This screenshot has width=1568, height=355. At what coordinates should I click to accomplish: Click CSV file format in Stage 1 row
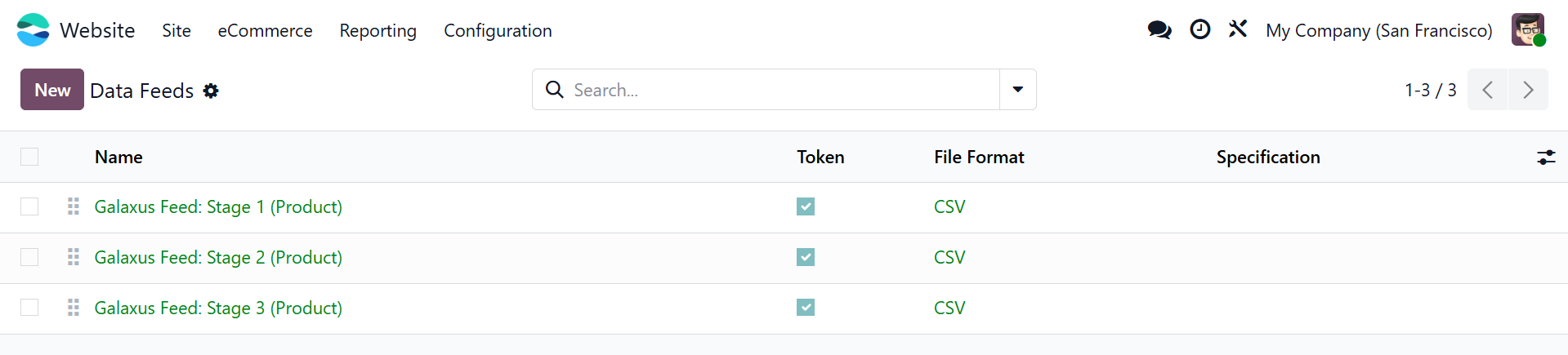tap(949, 206)
